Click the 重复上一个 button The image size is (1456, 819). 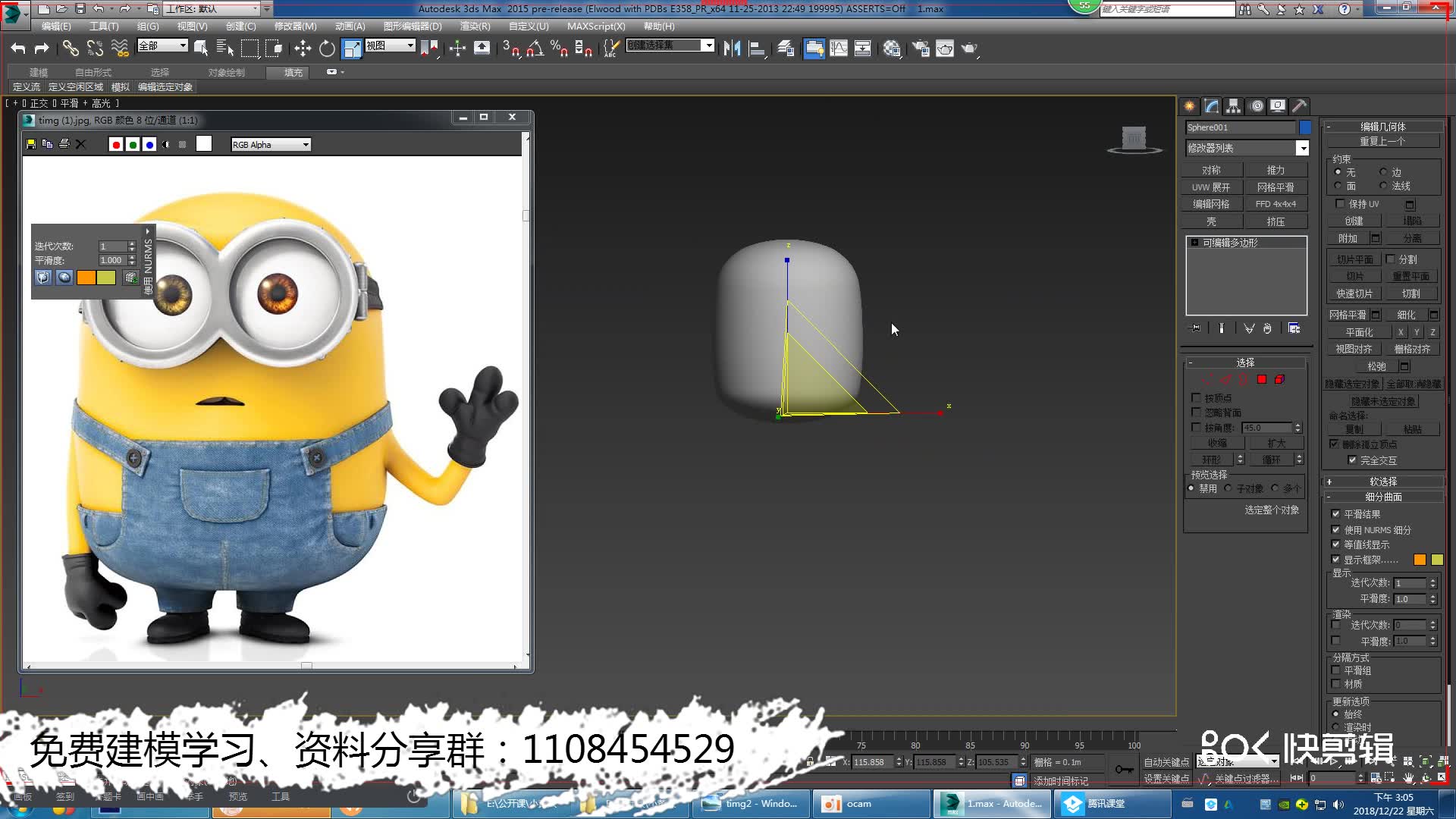tap(1382, 141)
